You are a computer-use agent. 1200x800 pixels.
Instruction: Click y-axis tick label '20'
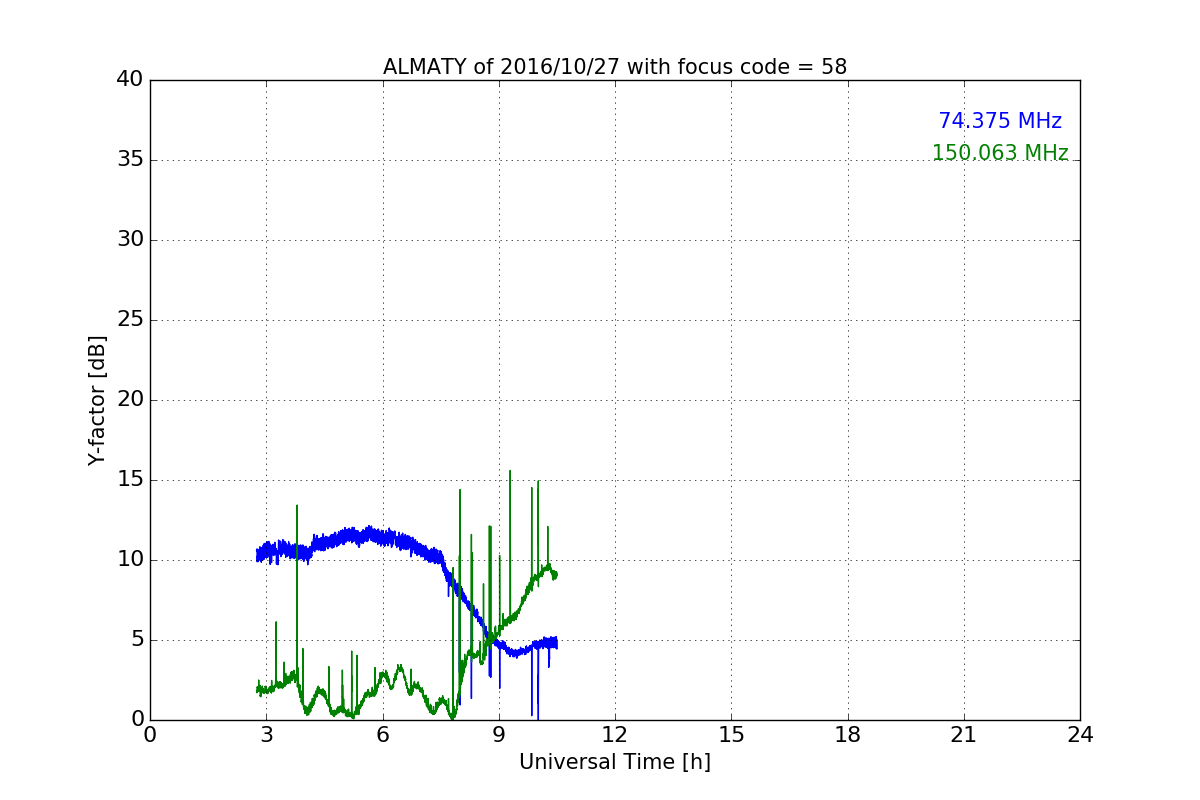coord(129,400)
